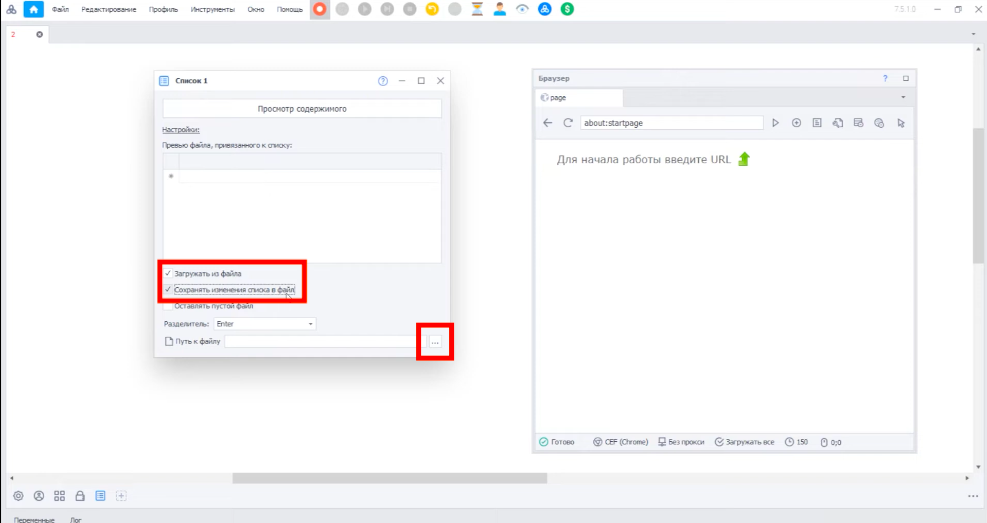Image resolution: width=987 pixels, height=523 pixels.
Task: Click the red Record button in toolbar
Action: click(320, 9)
